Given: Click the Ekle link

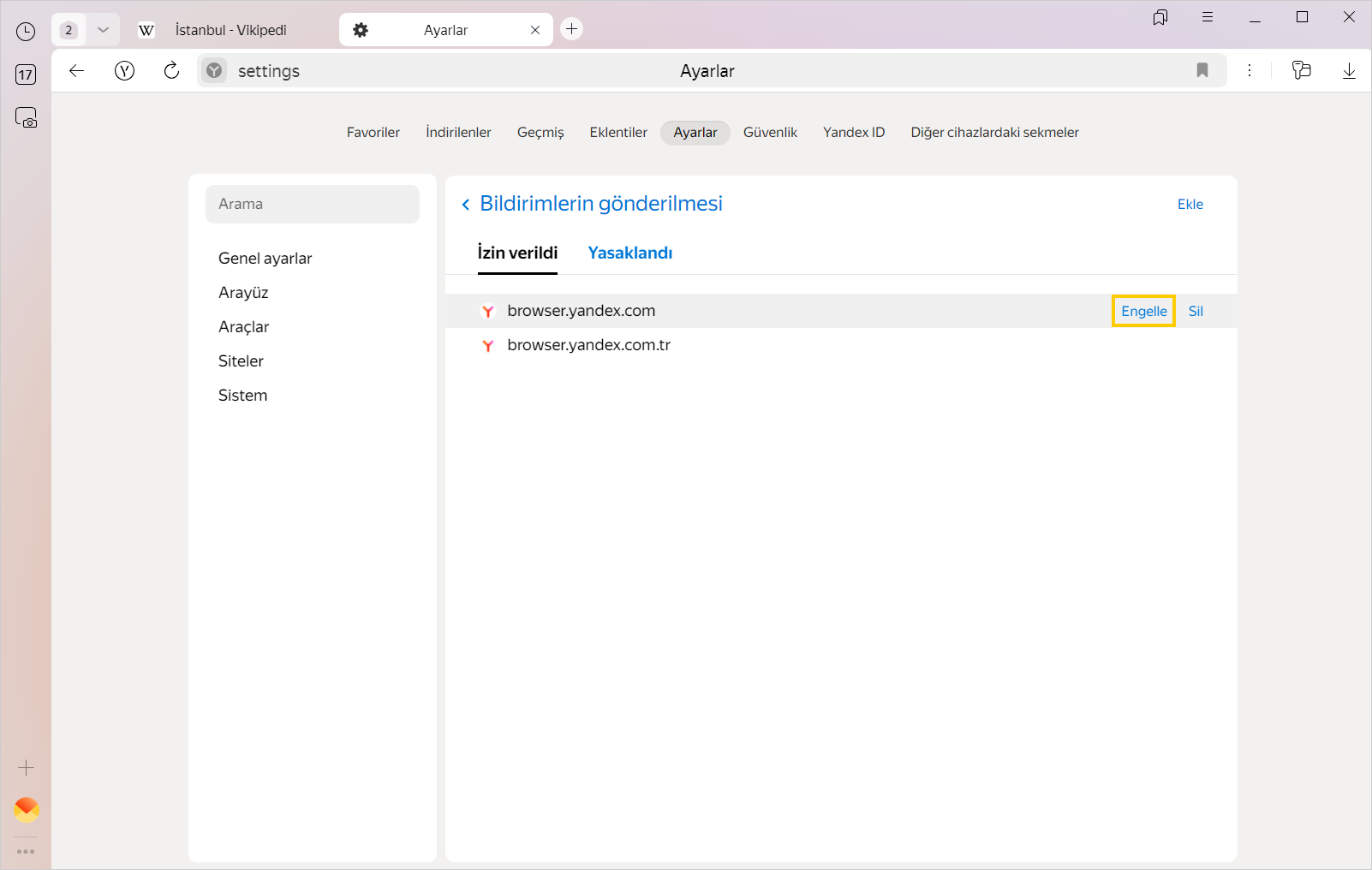Looking at the screenshot, I should point(1190,204).
